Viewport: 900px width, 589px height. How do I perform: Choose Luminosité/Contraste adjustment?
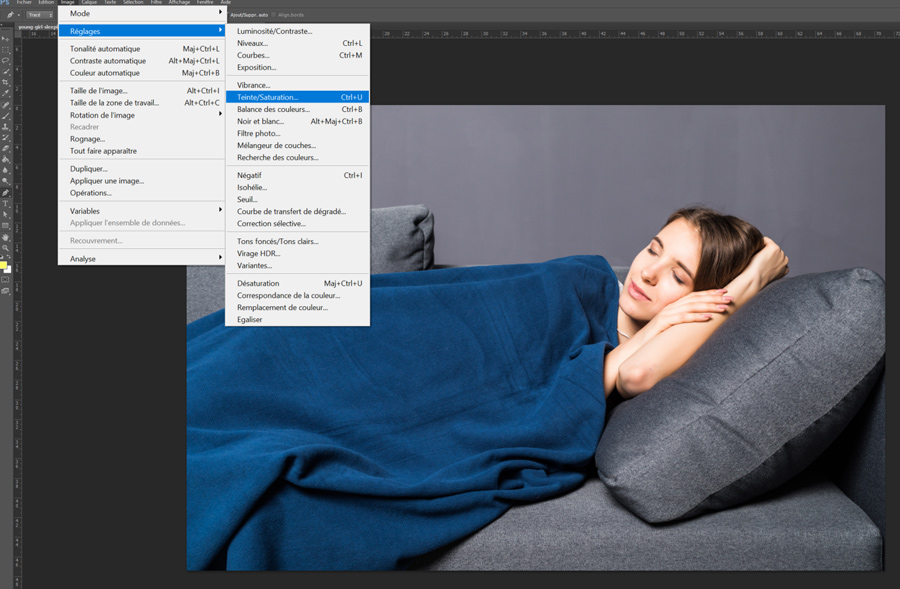pos(297,31)
